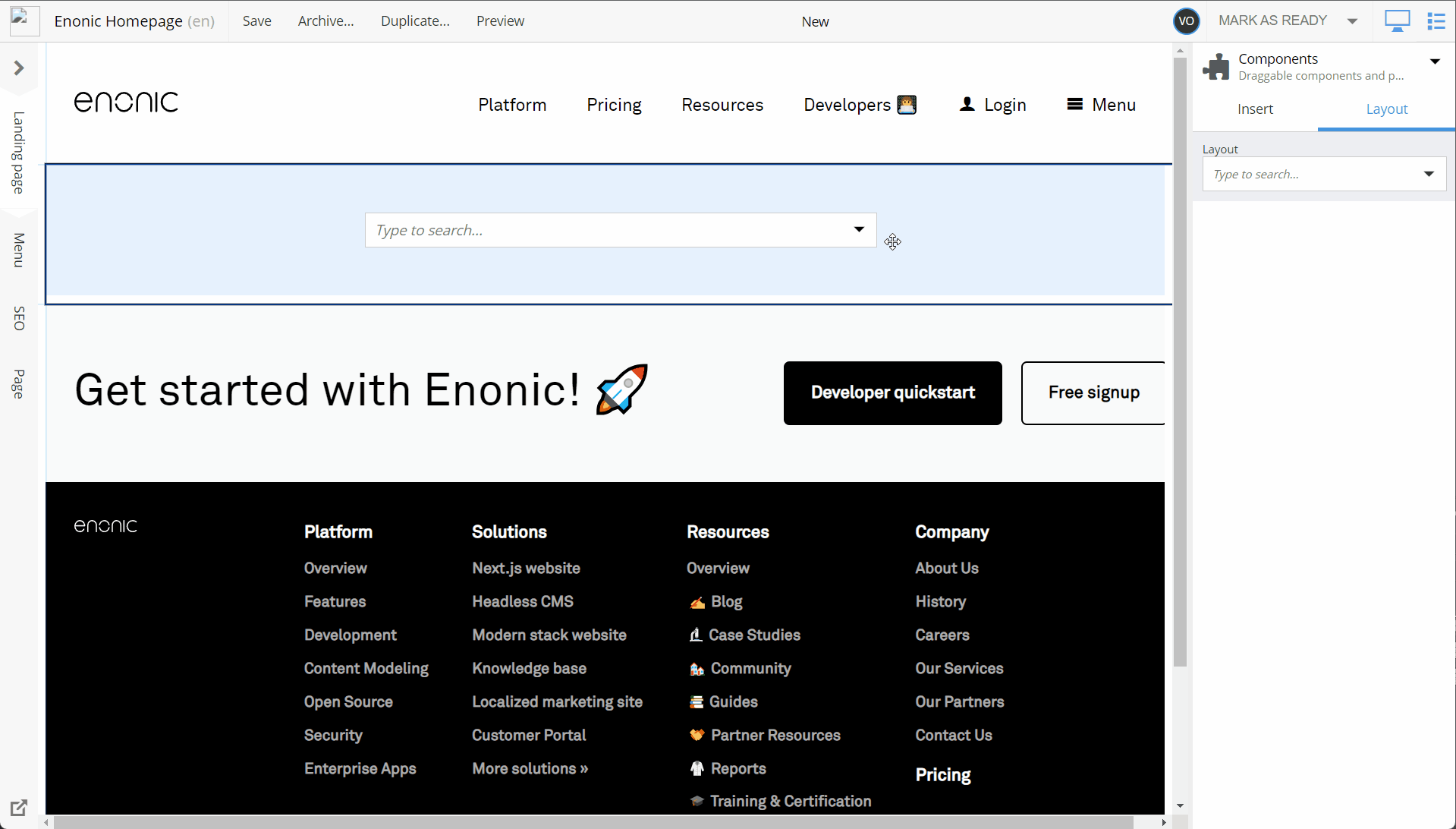
Task: Open footer Security link
Action: point(333,735)
